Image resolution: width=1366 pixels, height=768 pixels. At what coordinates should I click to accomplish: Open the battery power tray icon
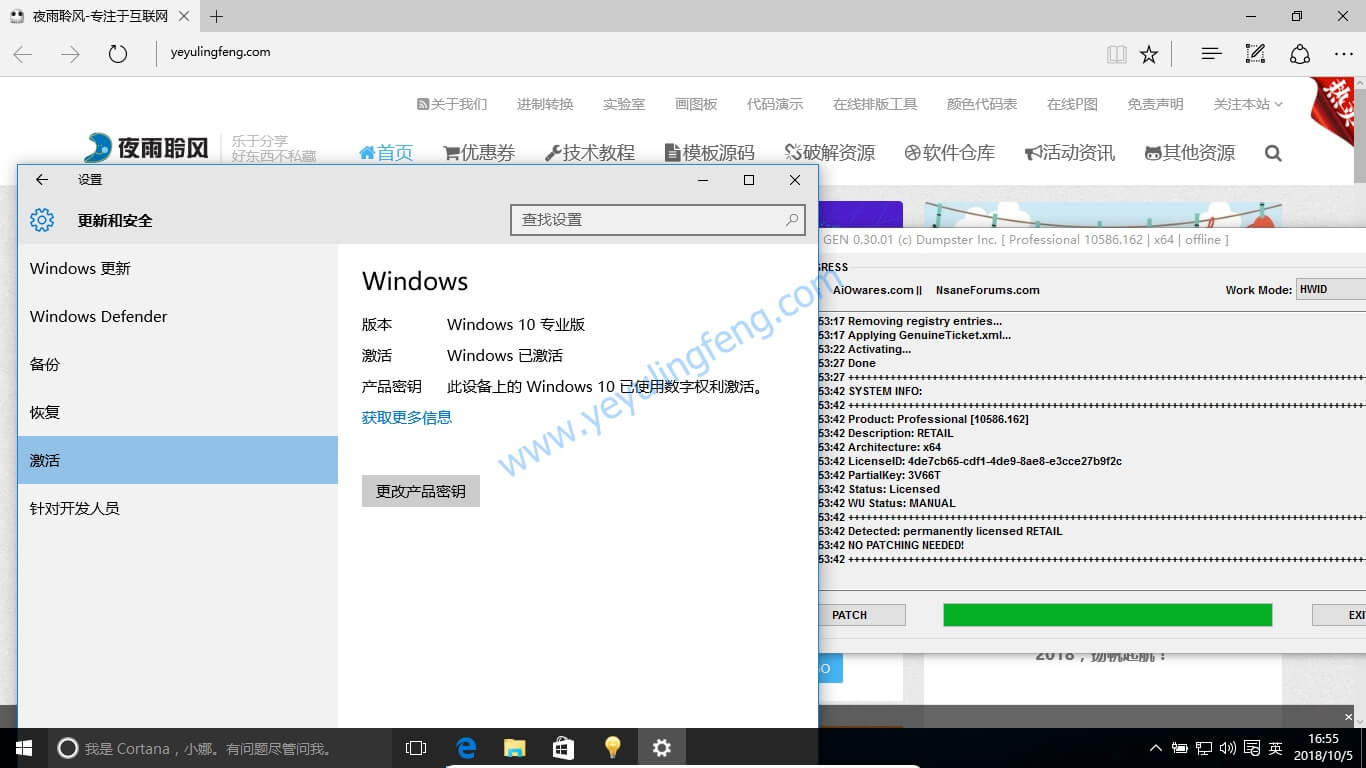1181,748
